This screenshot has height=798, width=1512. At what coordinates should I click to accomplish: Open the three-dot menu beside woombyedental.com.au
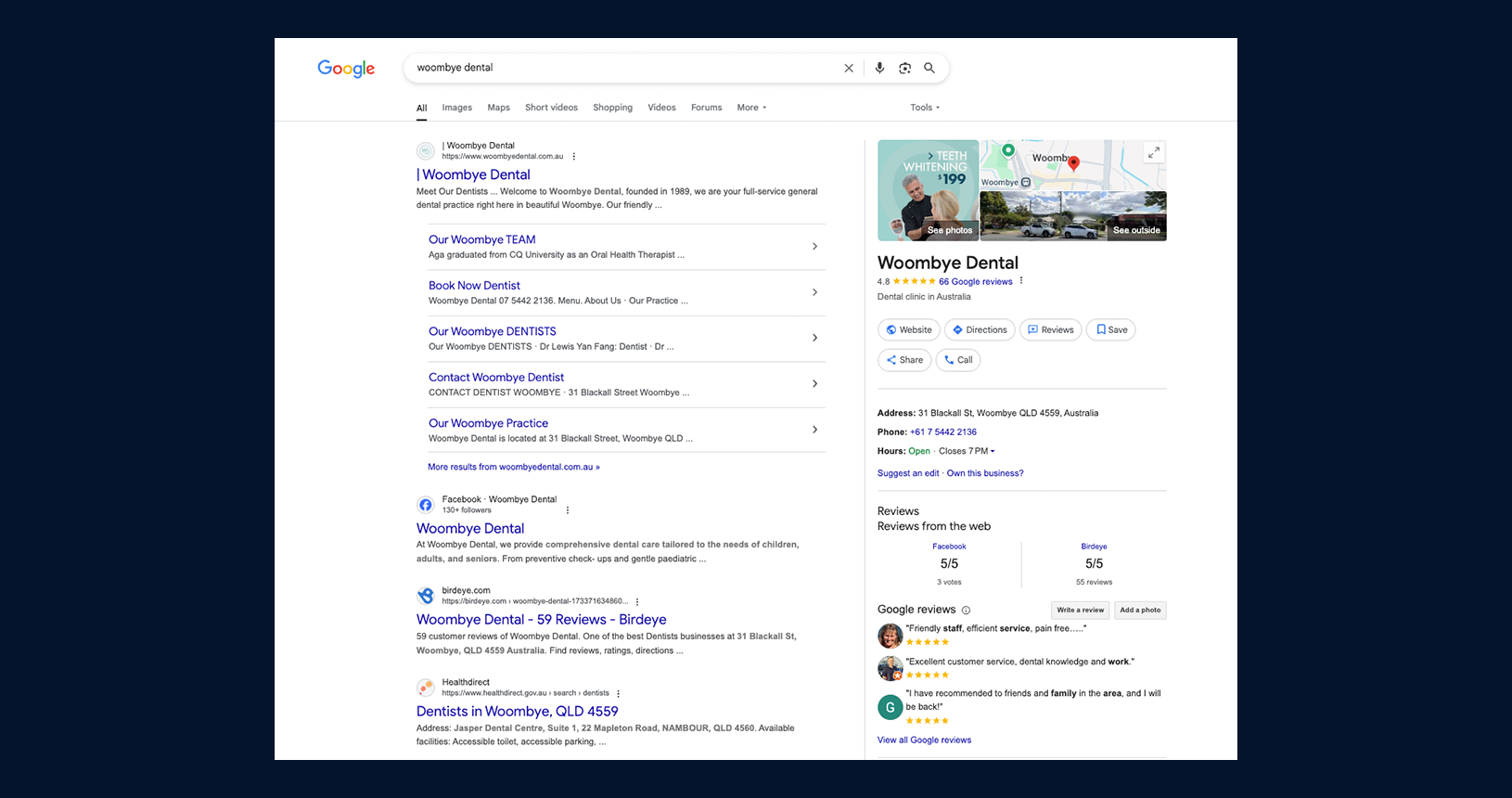pos(574,157)
